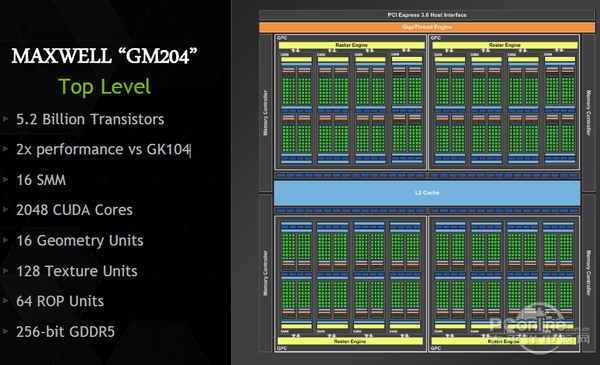The width and height of the screenshot is (600, 365).
Task: Click the 256-bit GDDR5 text
Action: point(65,332)
